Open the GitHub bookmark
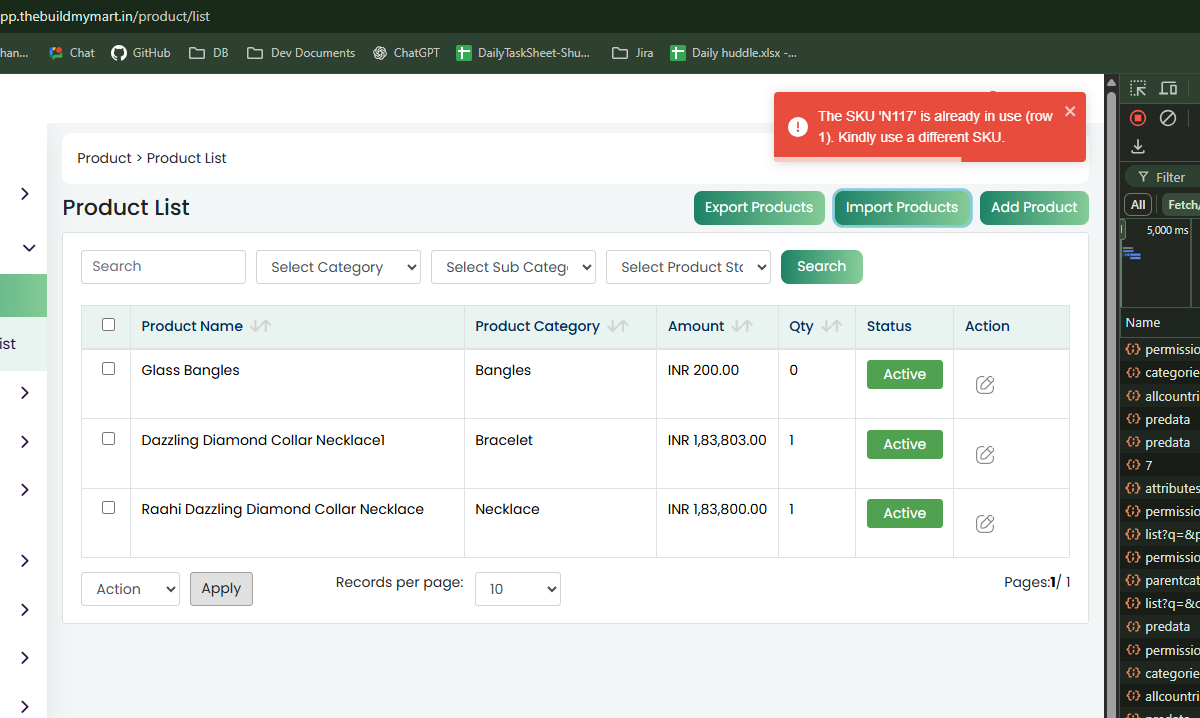Image resolution: width=1200 pixels, height=718 pixels. (x=141, y=53)
